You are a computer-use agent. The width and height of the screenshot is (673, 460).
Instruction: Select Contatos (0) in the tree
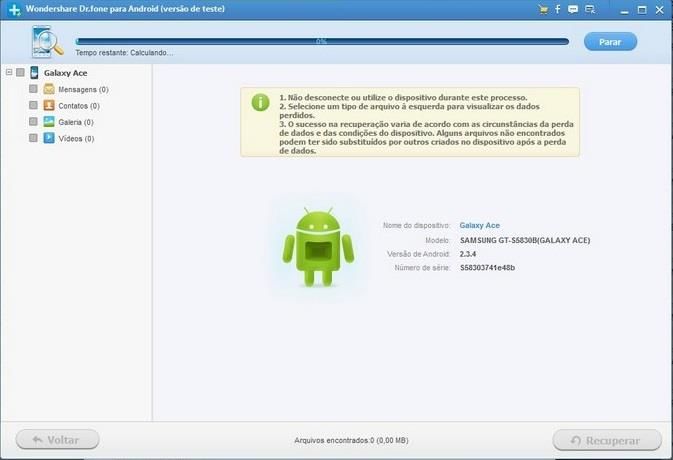79,106
